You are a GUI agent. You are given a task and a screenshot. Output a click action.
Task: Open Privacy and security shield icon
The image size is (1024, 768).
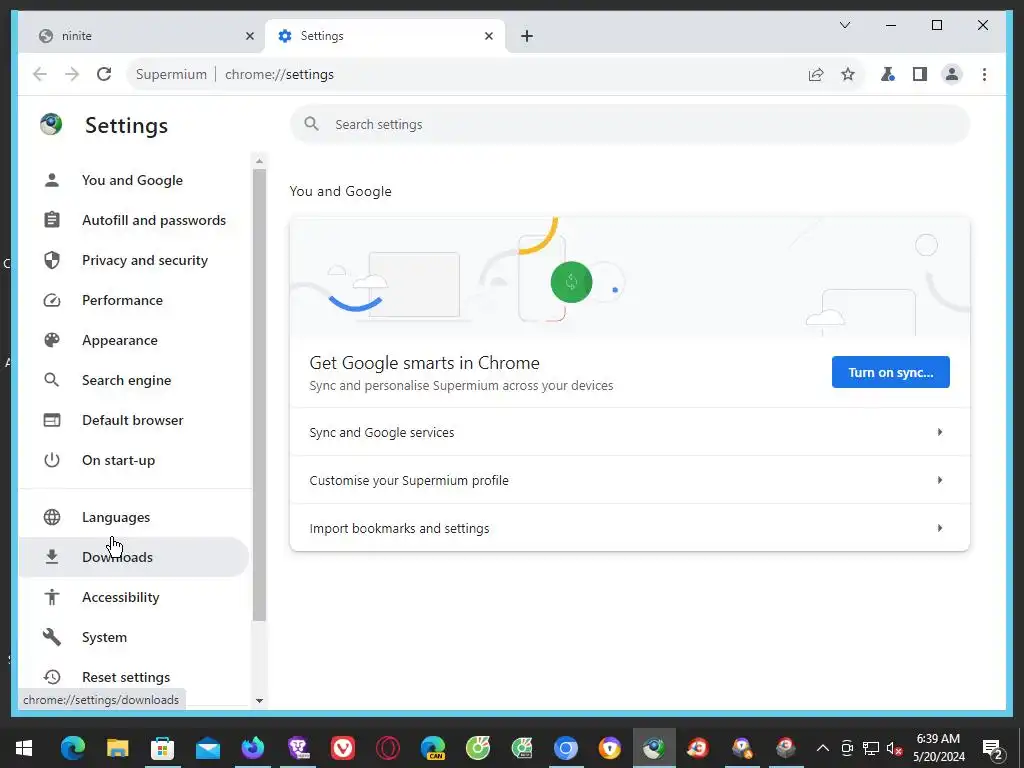pyautogui.click(x=52, y=260)
